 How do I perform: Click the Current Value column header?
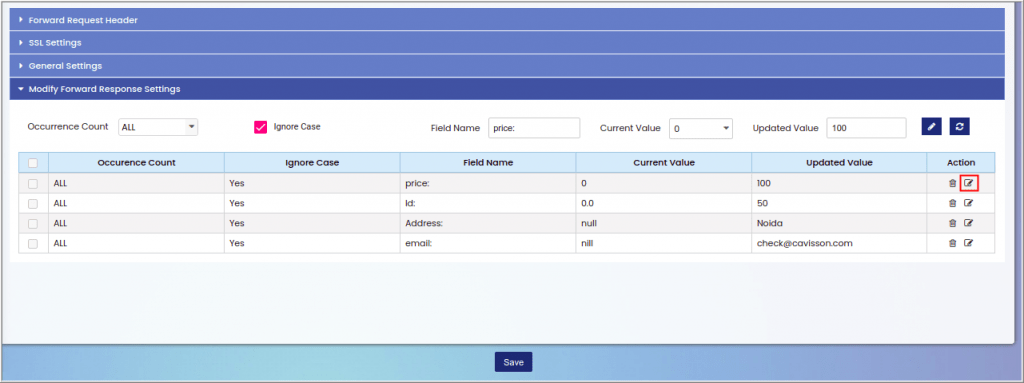pos(664,163)
